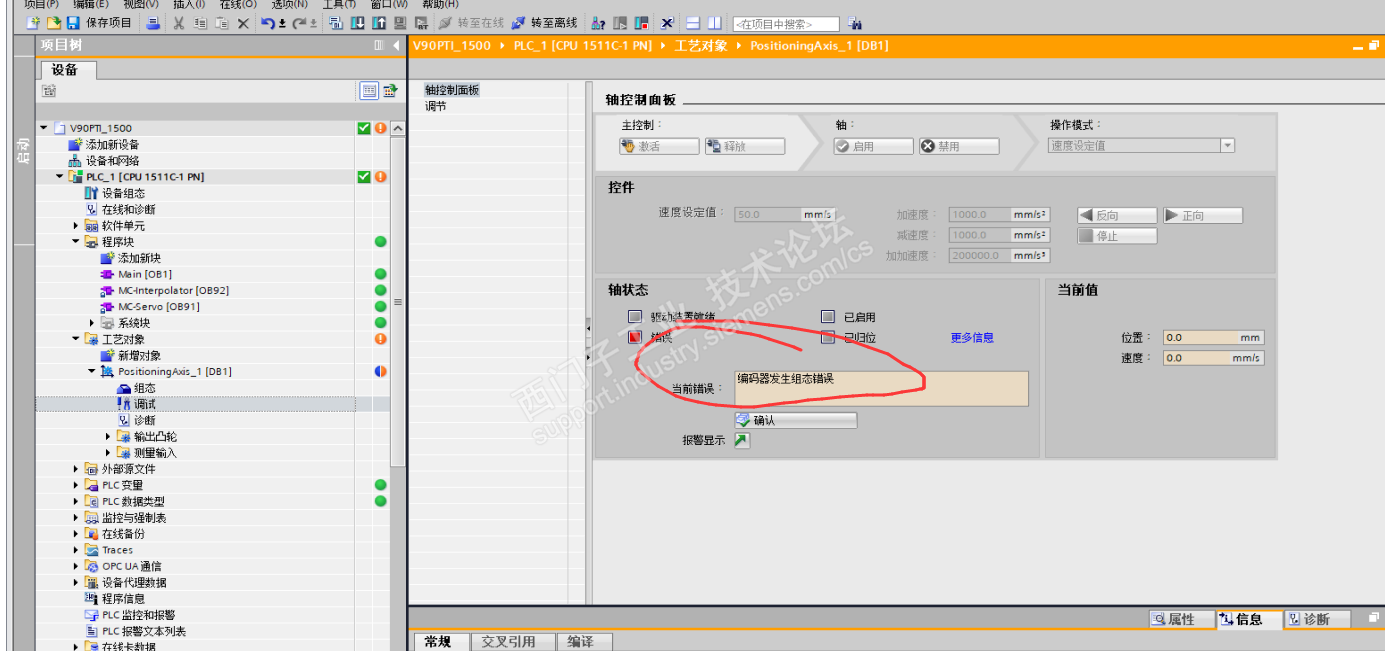The image size is (1385, 651).
Task: Click the 停止 stop button
Action: [1117, 236]
